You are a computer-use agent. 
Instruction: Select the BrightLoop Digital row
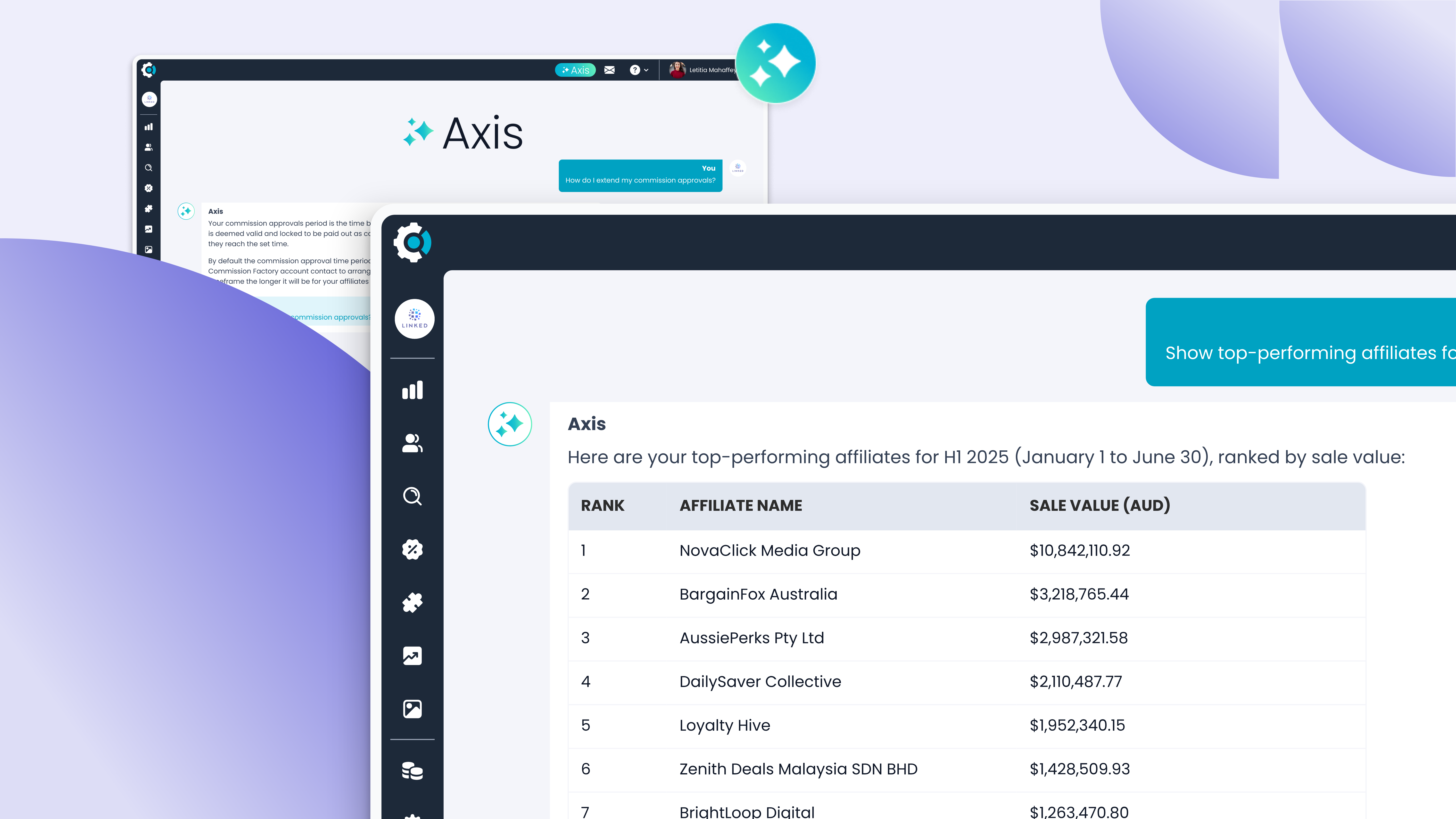pos(967,806)
